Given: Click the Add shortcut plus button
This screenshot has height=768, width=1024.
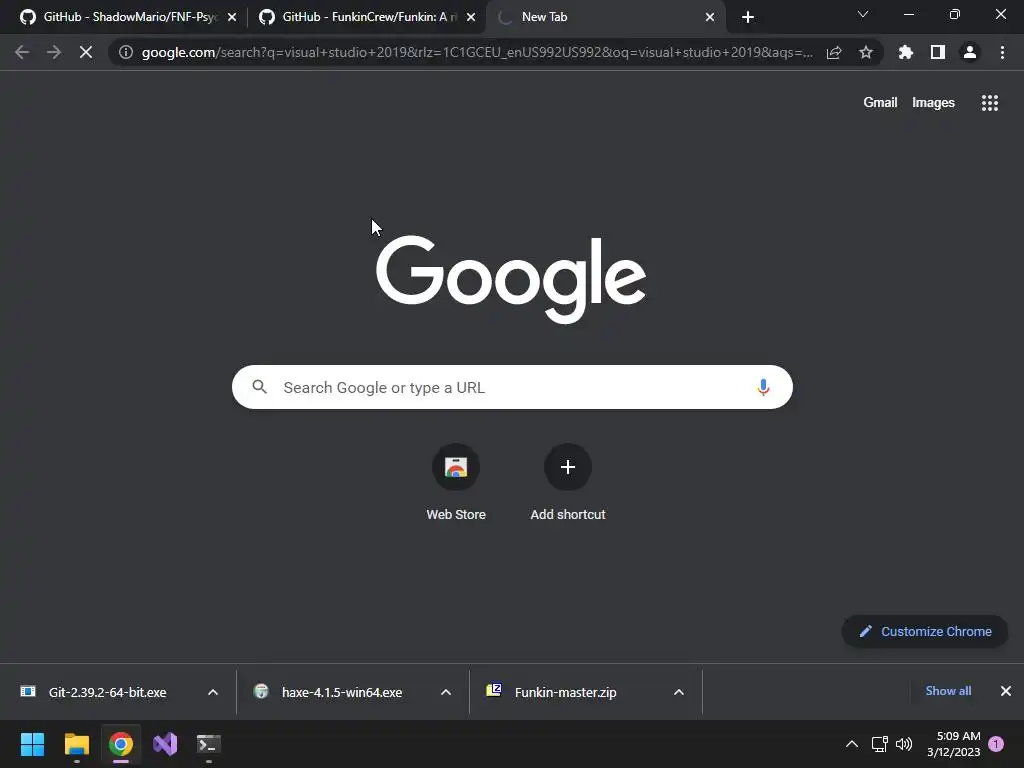Looking at the screenshot, I should coord(568,467).
